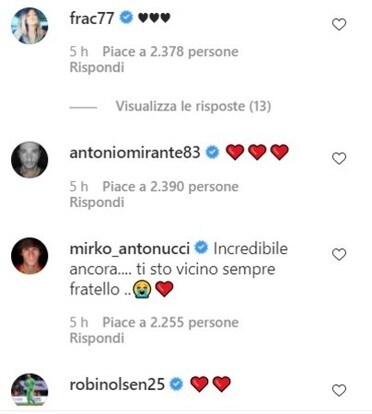Viewport: 372px width, 414px height.
Task: Click the robinolsen25 username
Action: [117, 384]
